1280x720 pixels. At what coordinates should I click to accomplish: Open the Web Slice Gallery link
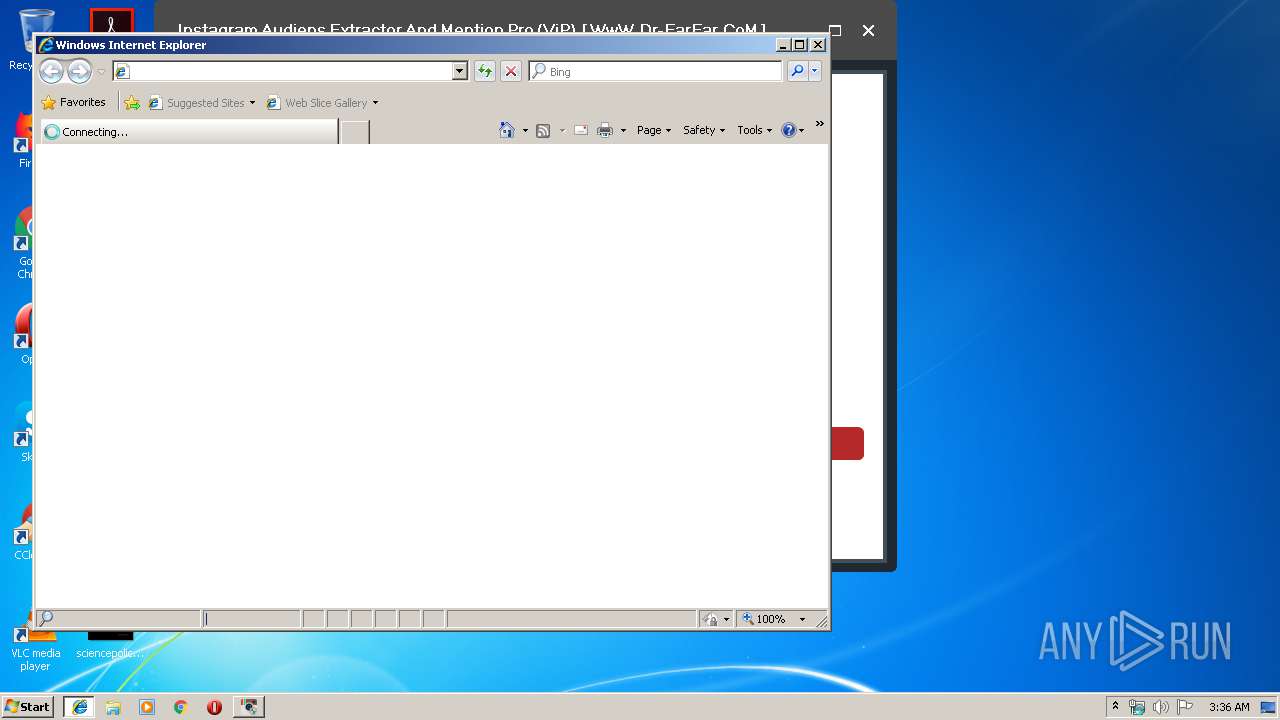(x=317, y=103)
